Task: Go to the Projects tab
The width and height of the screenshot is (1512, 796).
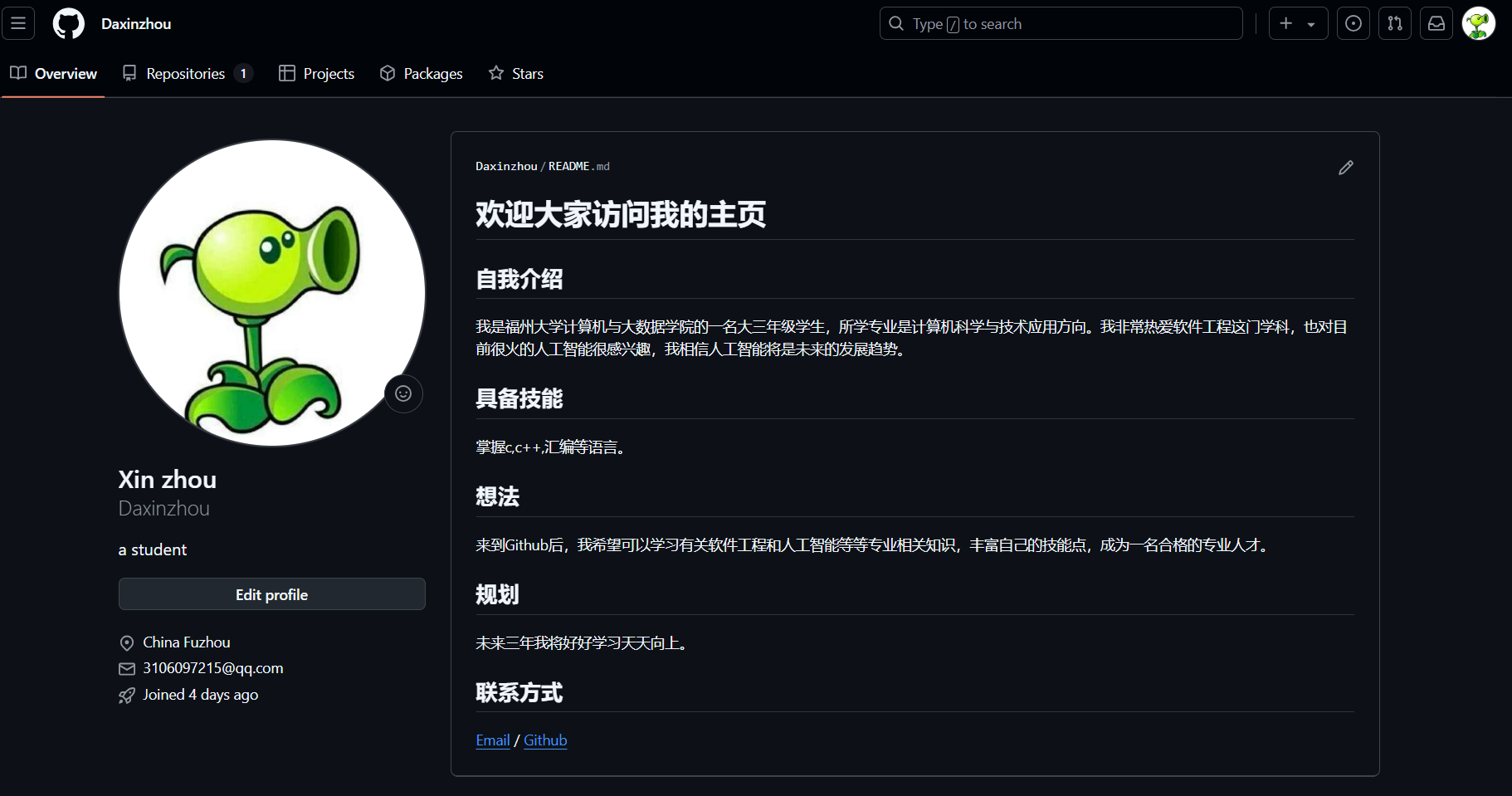Action: point(317,74)
